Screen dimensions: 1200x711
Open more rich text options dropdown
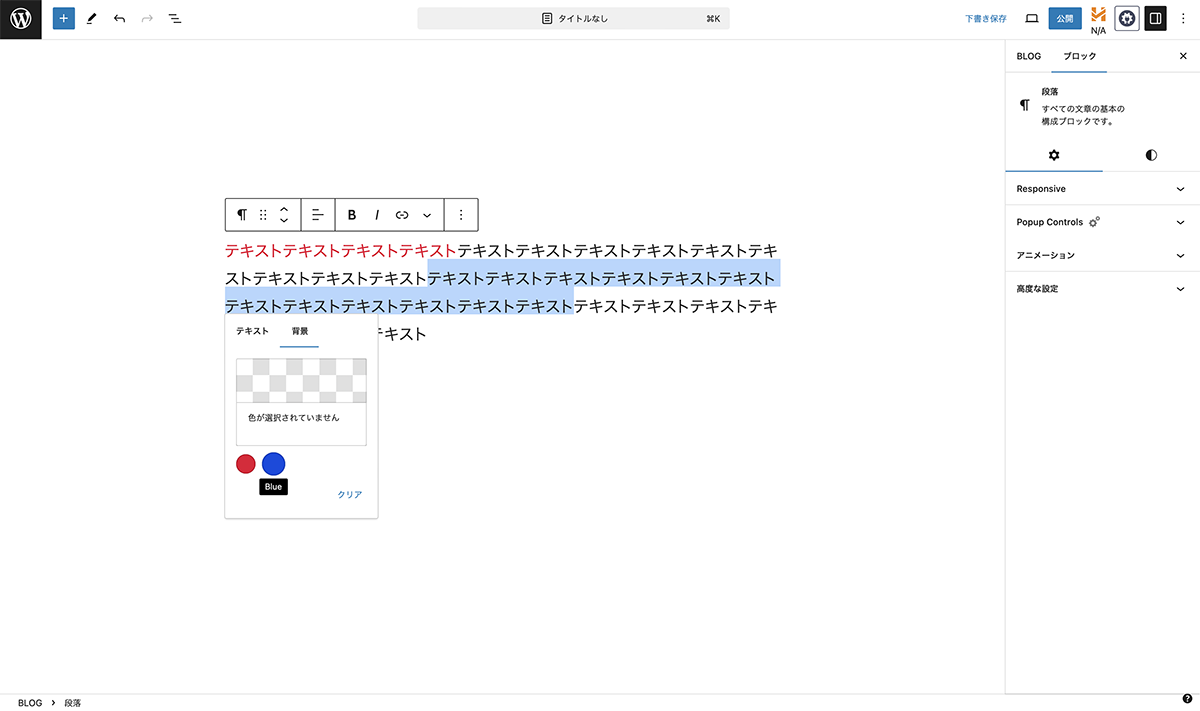click(427, 215)
